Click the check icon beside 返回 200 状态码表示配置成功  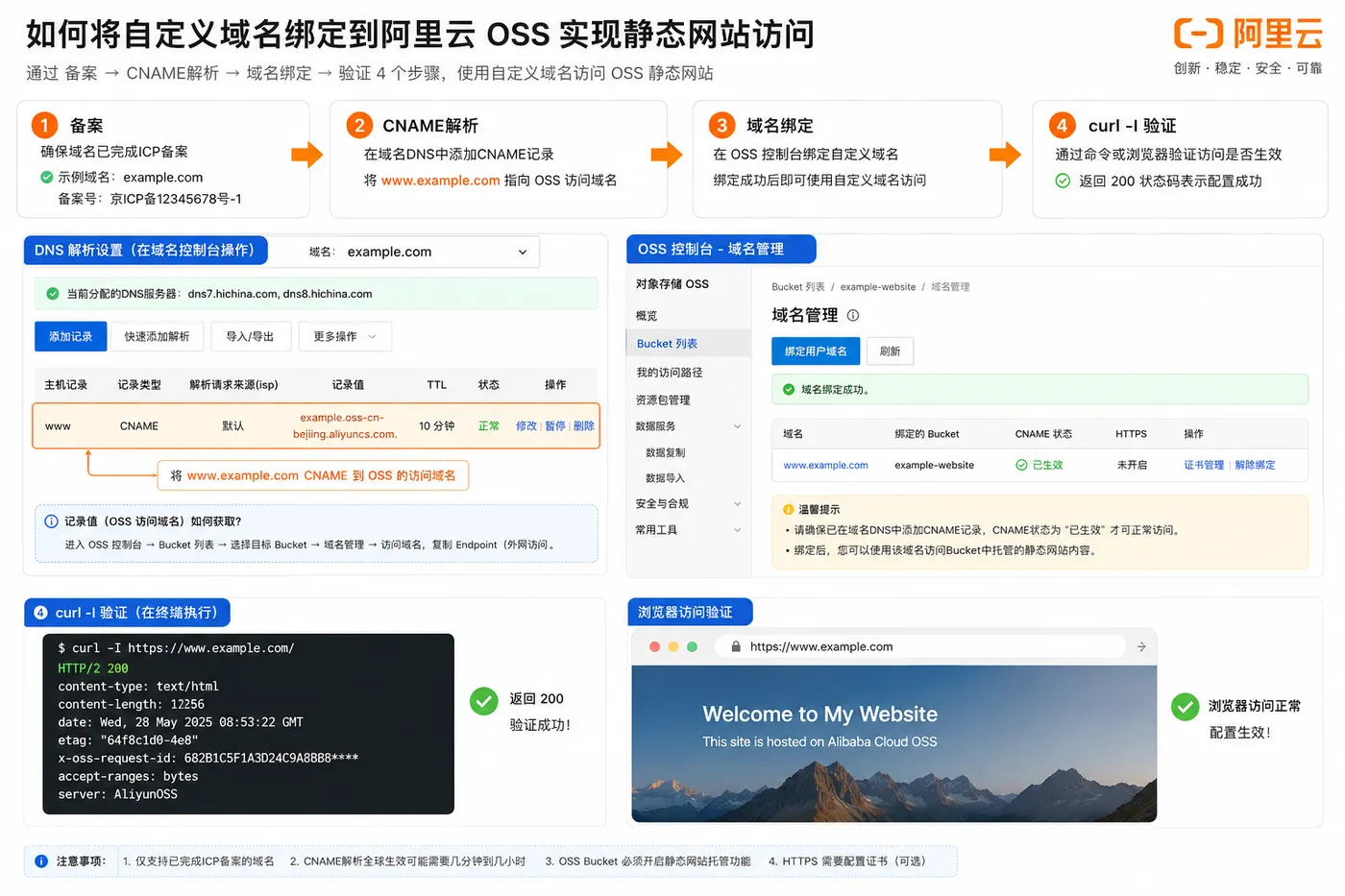pos(1063,181)
